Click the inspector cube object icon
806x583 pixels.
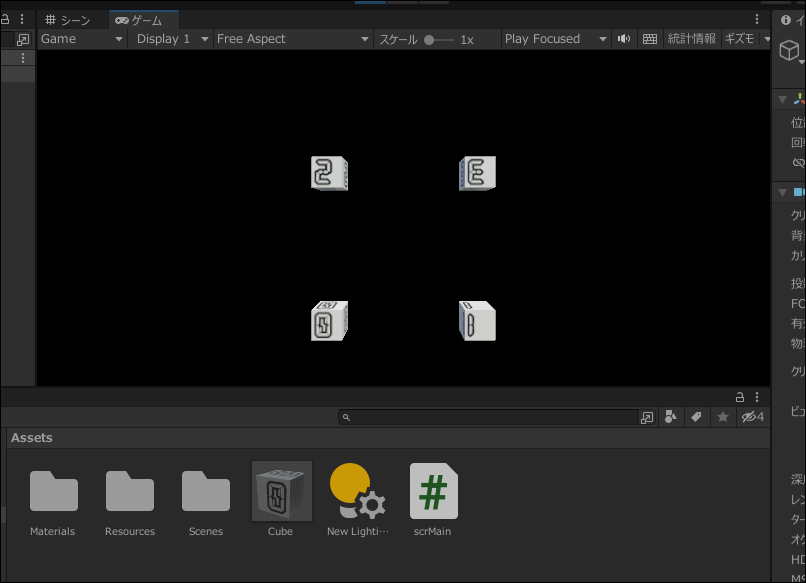790,50
